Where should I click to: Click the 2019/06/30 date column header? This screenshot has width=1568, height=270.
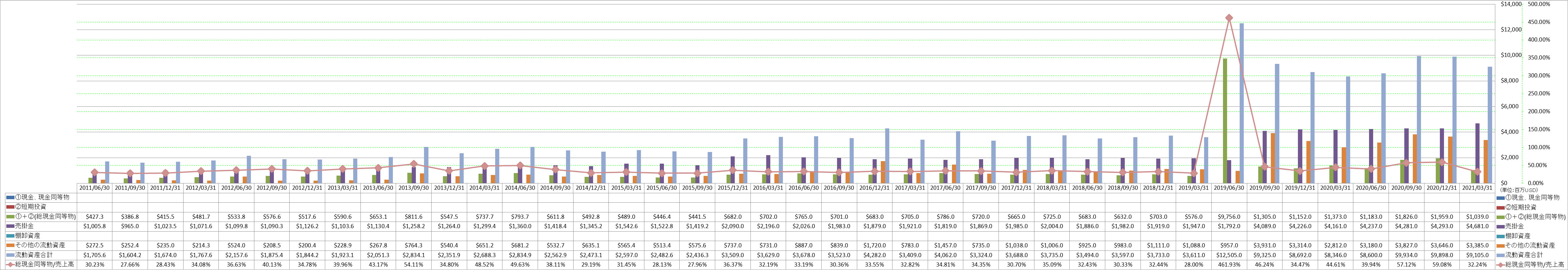[1230, 188]
